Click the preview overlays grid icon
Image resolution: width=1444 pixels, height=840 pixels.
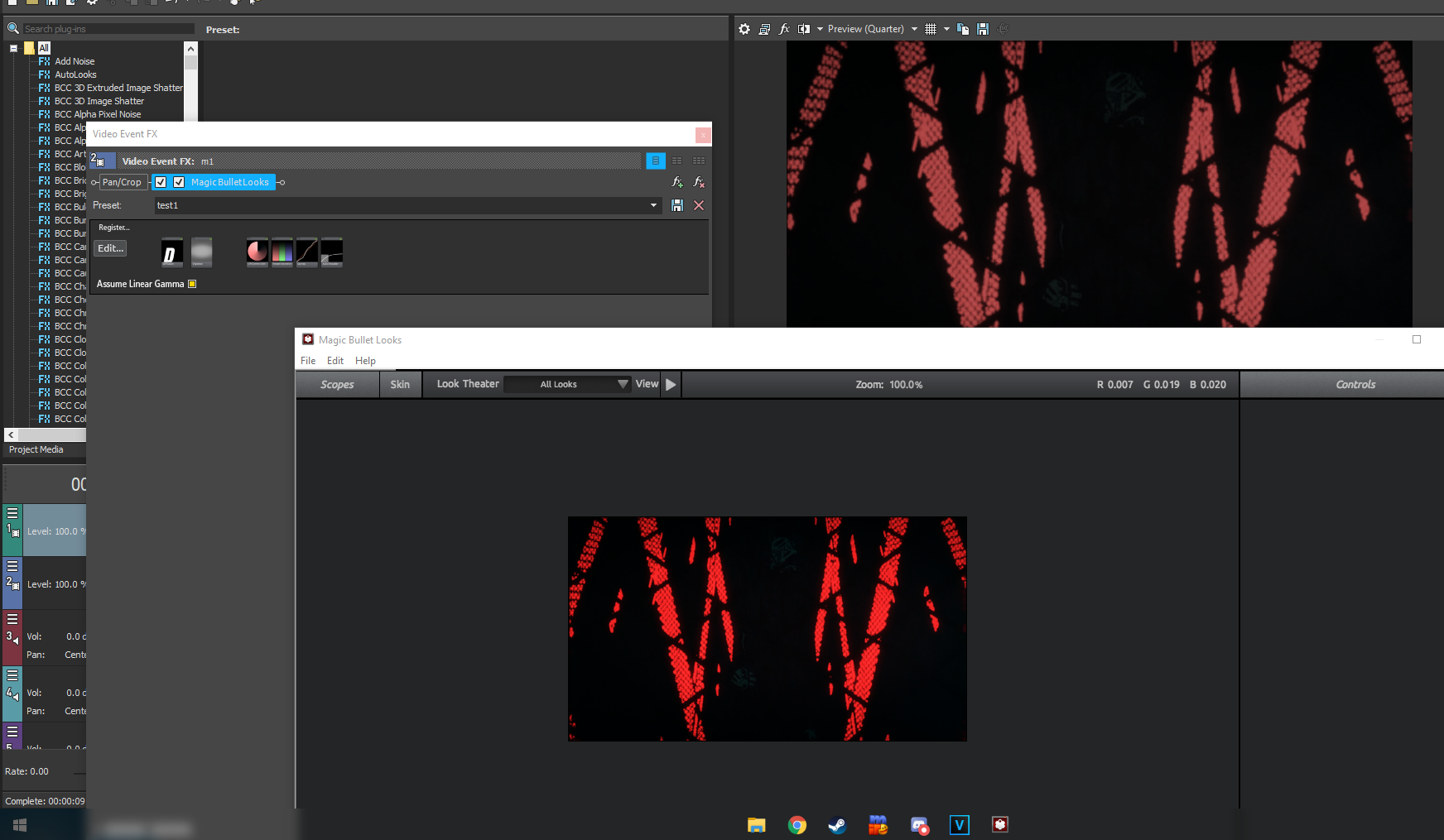[x=931, y=29]
